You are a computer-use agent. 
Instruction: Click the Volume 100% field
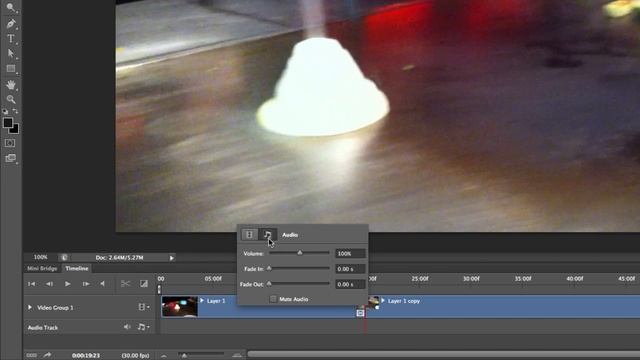(x=350, y=253)
